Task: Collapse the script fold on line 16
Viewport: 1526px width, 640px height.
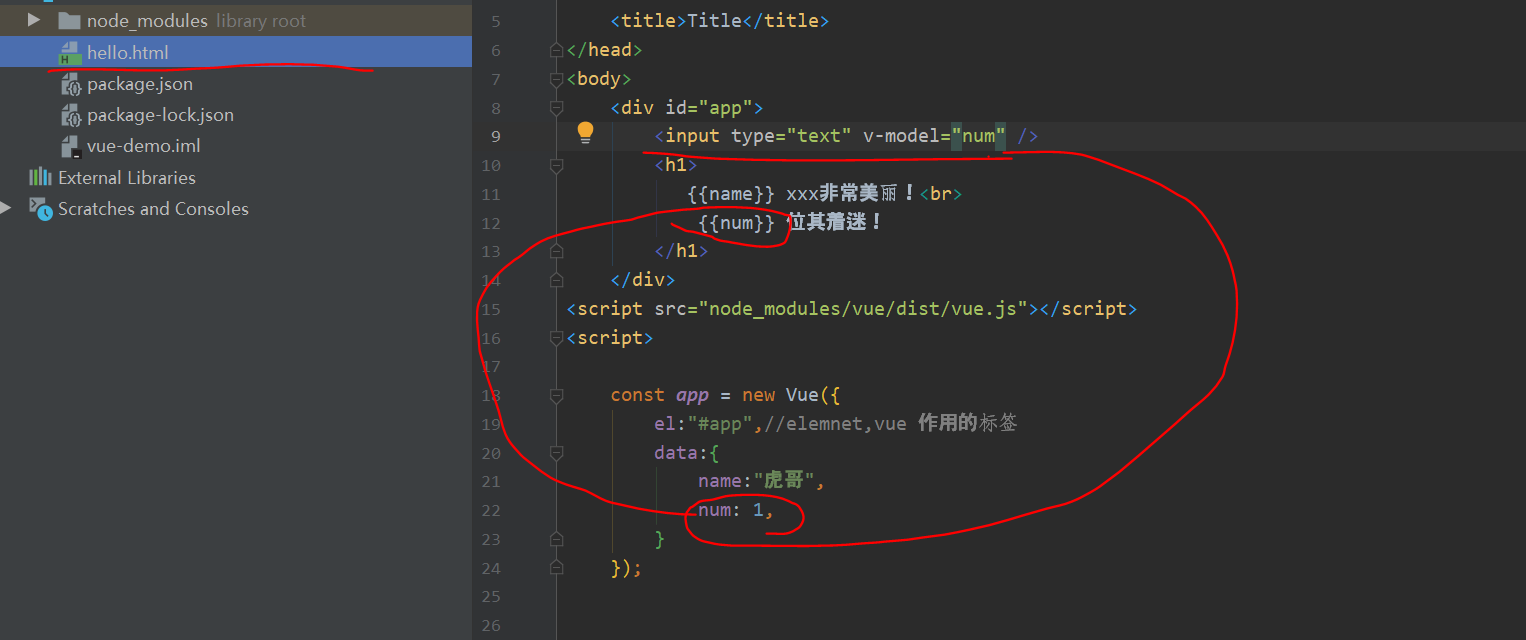Action: pos(557,338)
